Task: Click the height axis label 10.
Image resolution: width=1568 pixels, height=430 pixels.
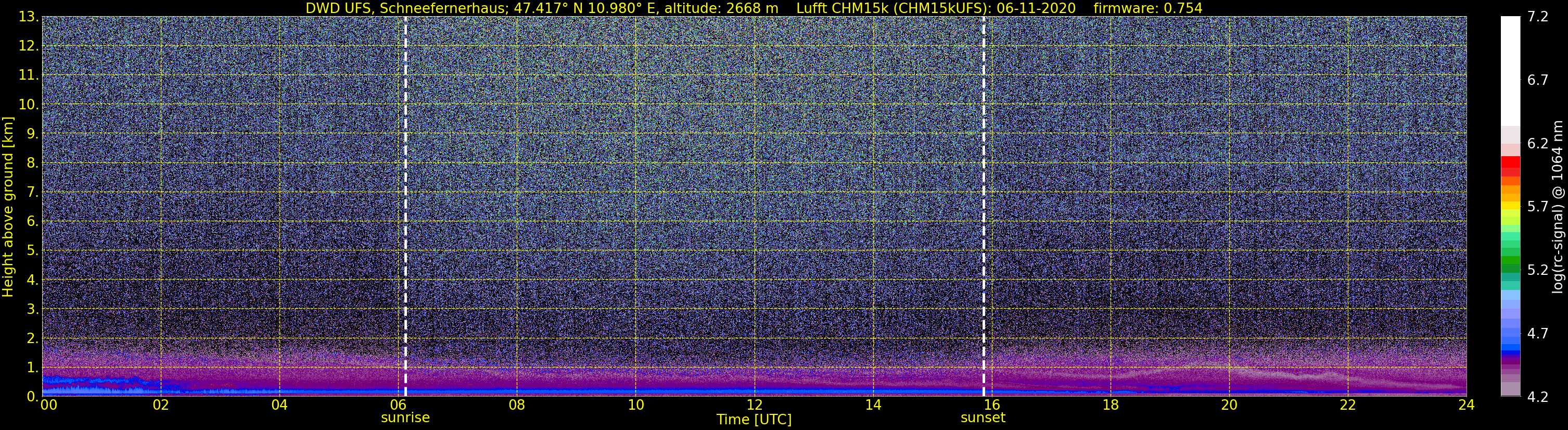Action: (x=29, y=105)
